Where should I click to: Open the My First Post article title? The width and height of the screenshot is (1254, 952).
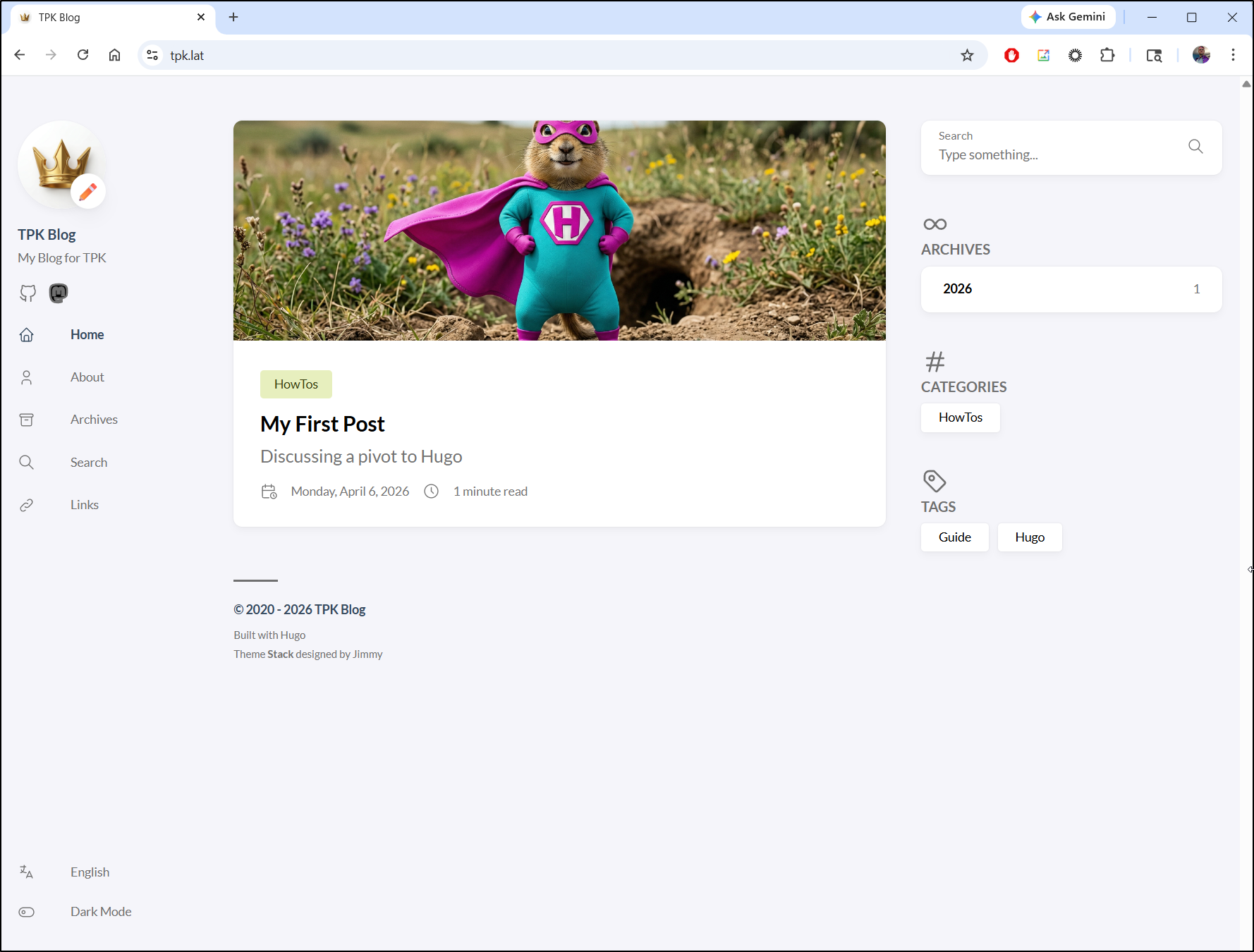click(322, 424)
